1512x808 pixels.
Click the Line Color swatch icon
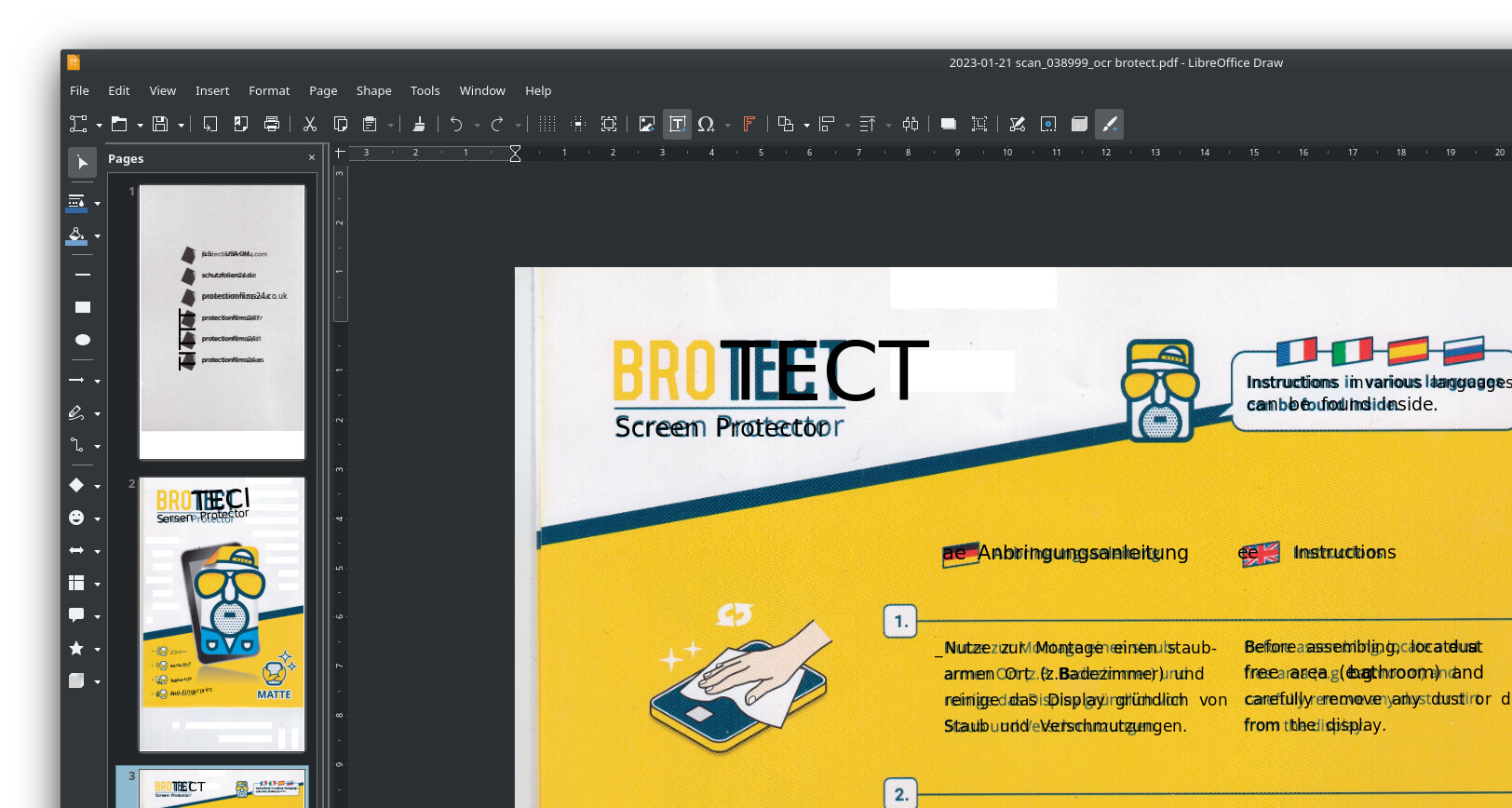[x=76, y=203]
